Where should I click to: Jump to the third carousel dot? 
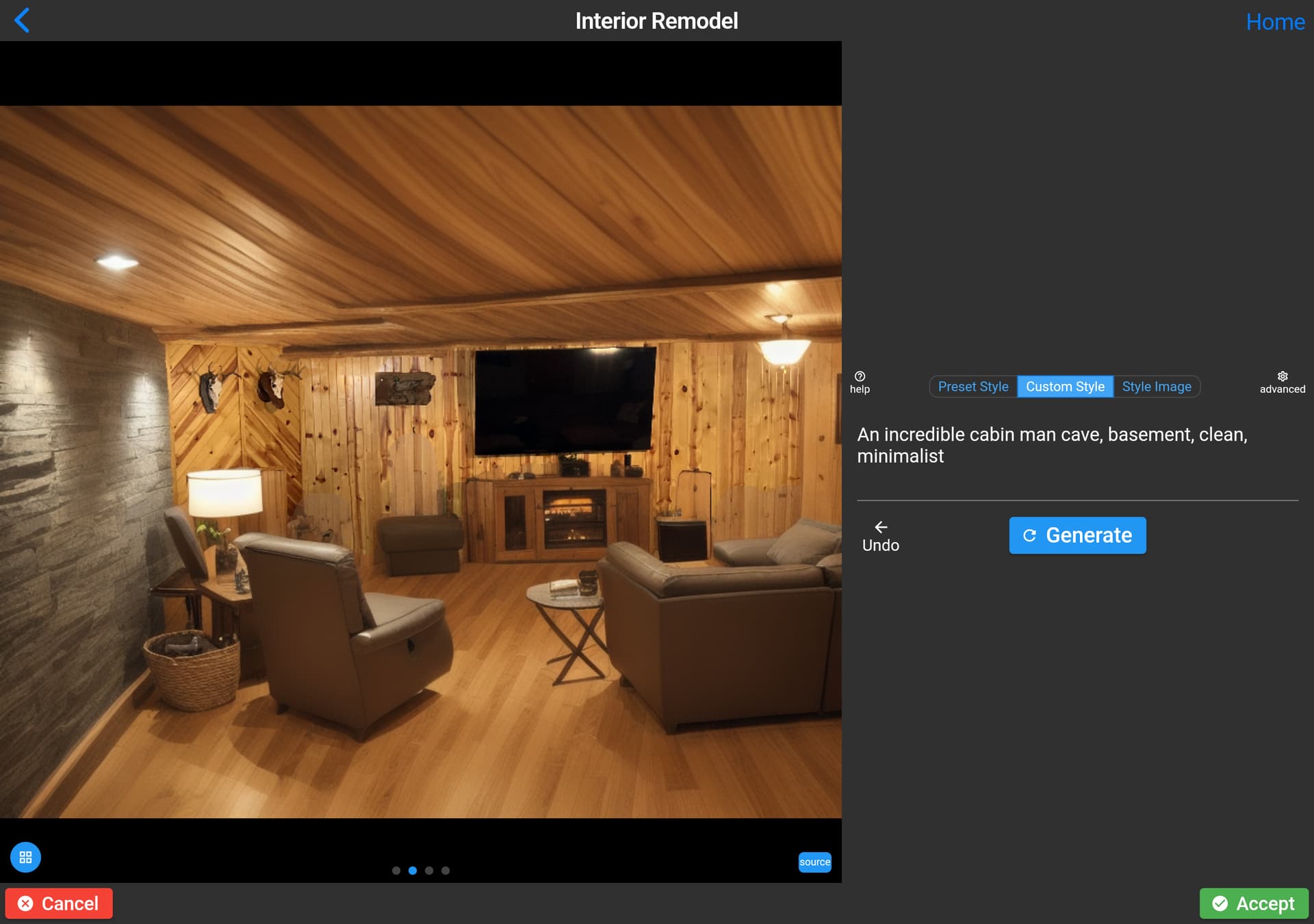click(x=429, y=871)
